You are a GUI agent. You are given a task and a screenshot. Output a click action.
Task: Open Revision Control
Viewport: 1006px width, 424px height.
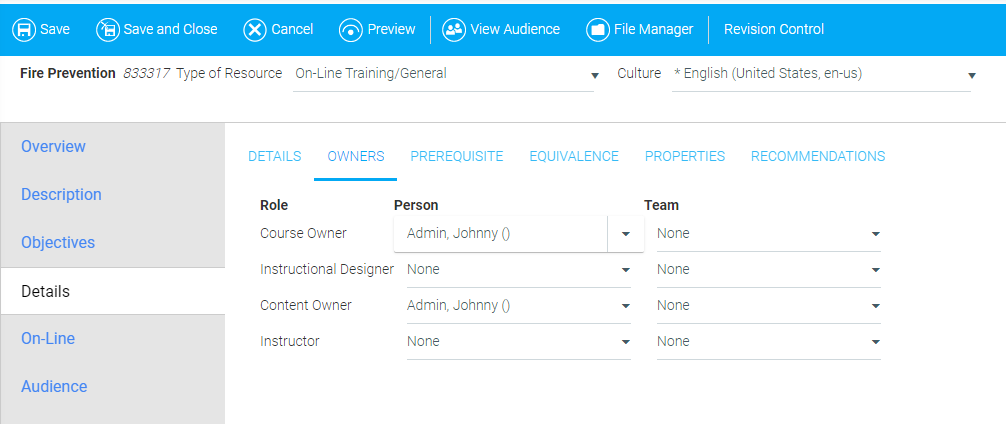[773, 30]
